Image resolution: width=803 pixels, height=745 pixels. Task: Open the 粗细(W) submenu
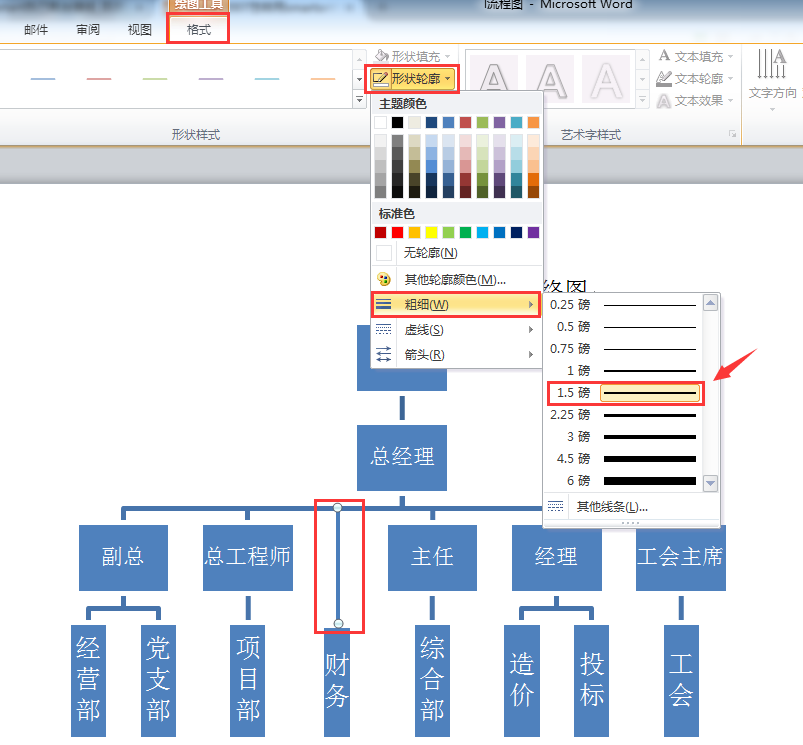pyautogui.click(x=456, y=305)
